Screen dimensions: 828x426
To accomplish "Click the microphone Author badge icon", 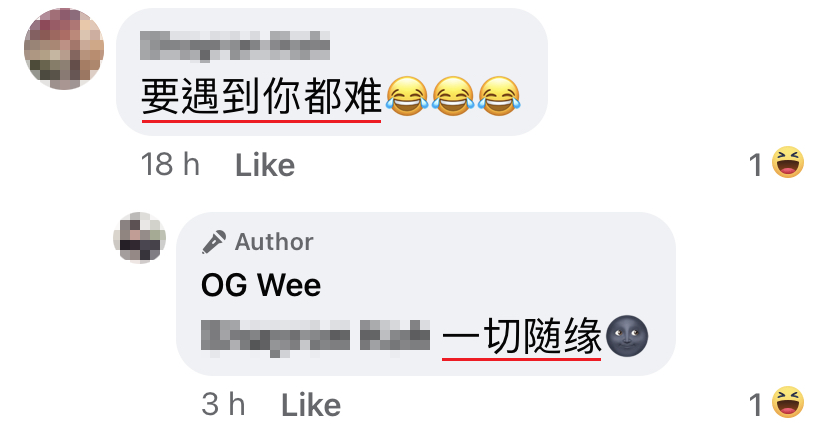I will 214,242.
